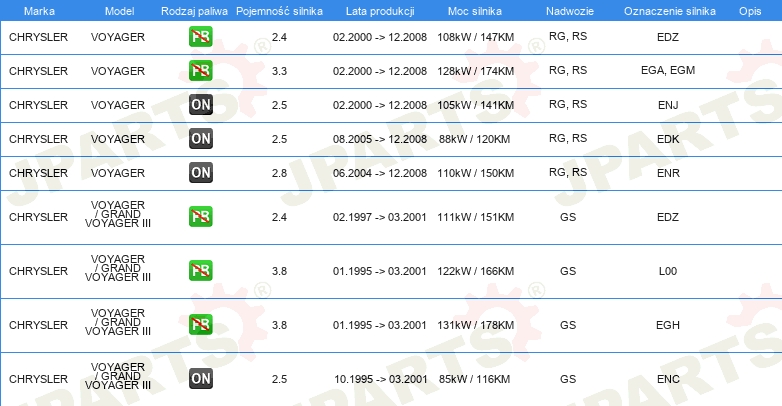This screenshot has width=782, height=406.
Task: Click engine capacity 3.3
Action: pos(279,71)
